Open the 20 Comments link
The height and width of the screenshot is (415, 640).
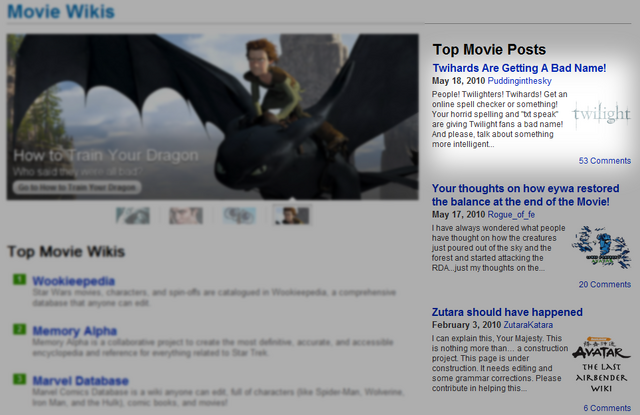point(604,284)
